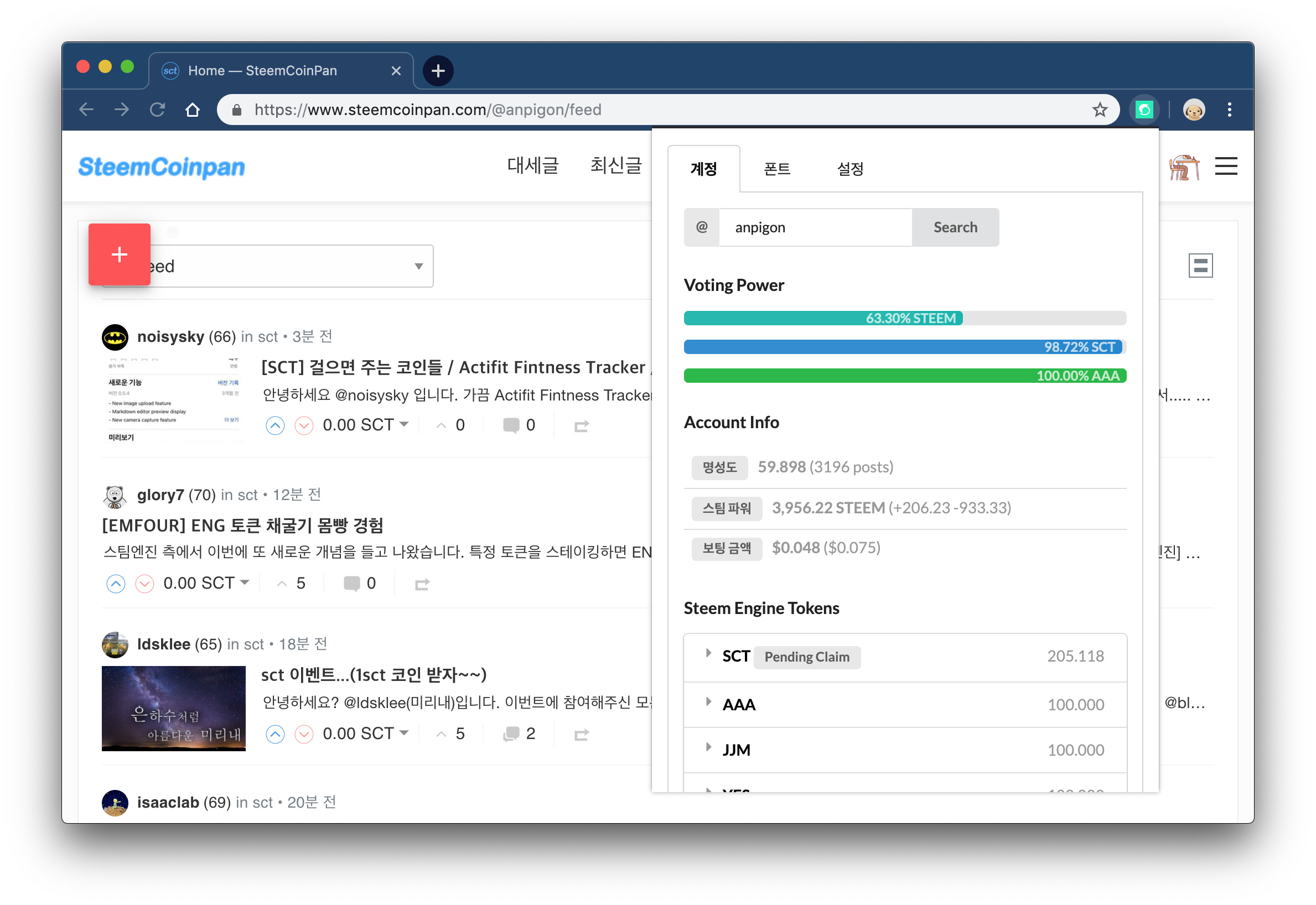Downvote ldsklee's sct event post
This screenshot has height=905, width=1316.
point(304,734)
